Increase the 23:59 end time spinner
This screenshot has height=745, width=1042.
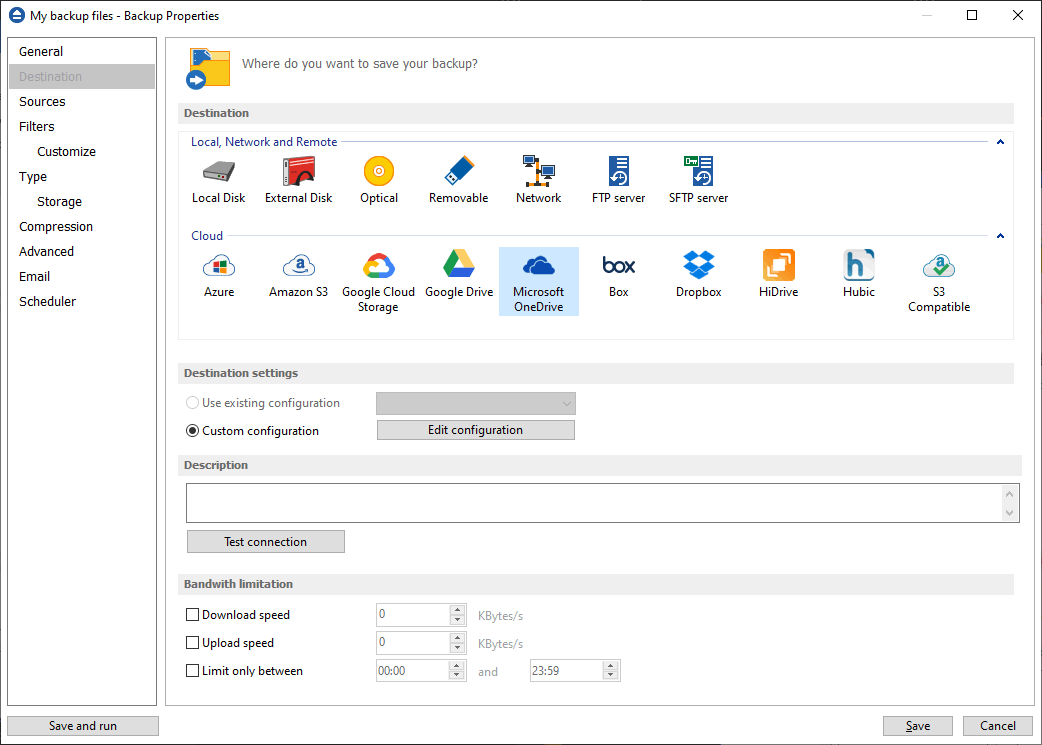611,665
